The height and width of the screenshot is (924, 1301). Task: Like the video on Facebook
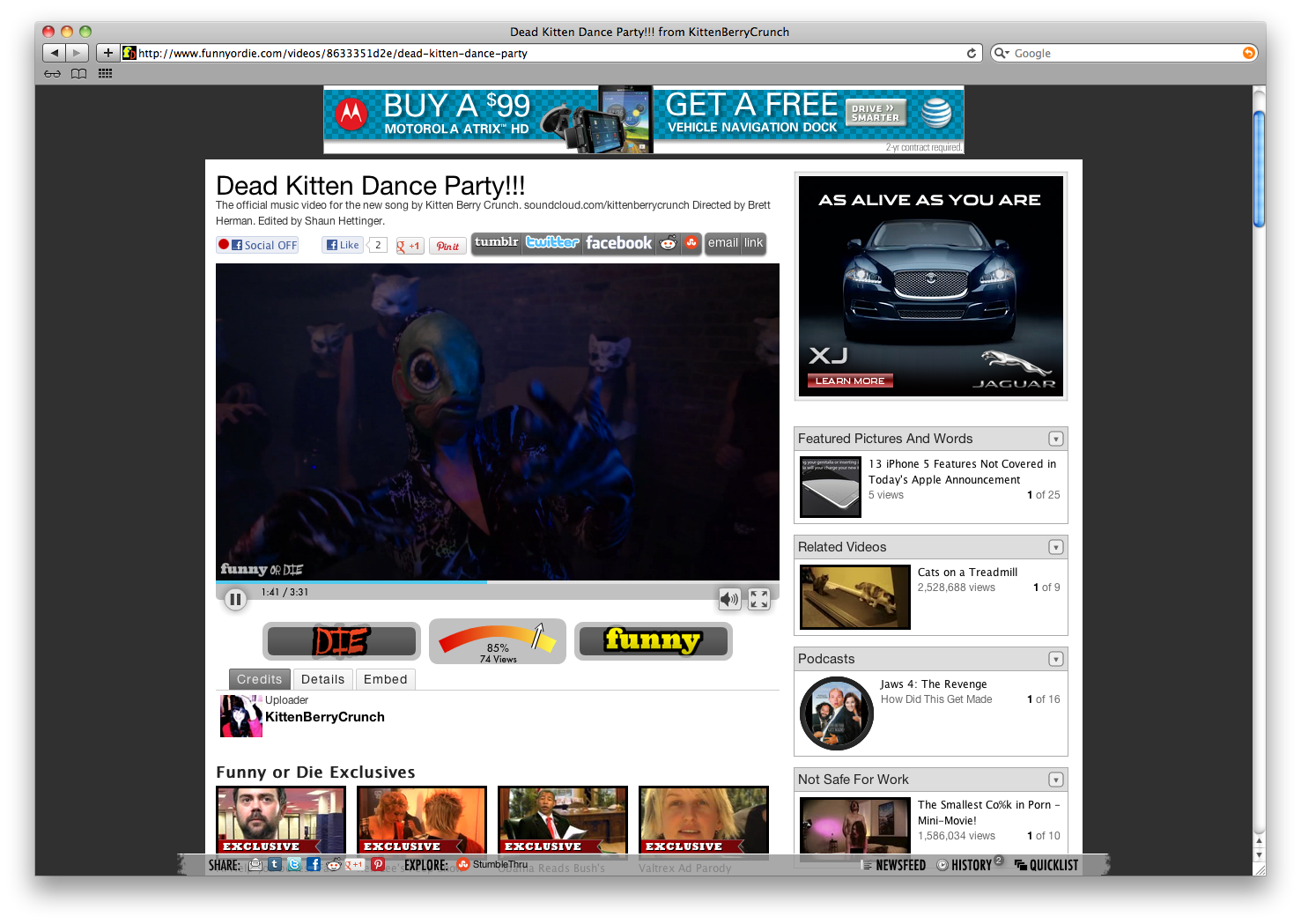343,246
